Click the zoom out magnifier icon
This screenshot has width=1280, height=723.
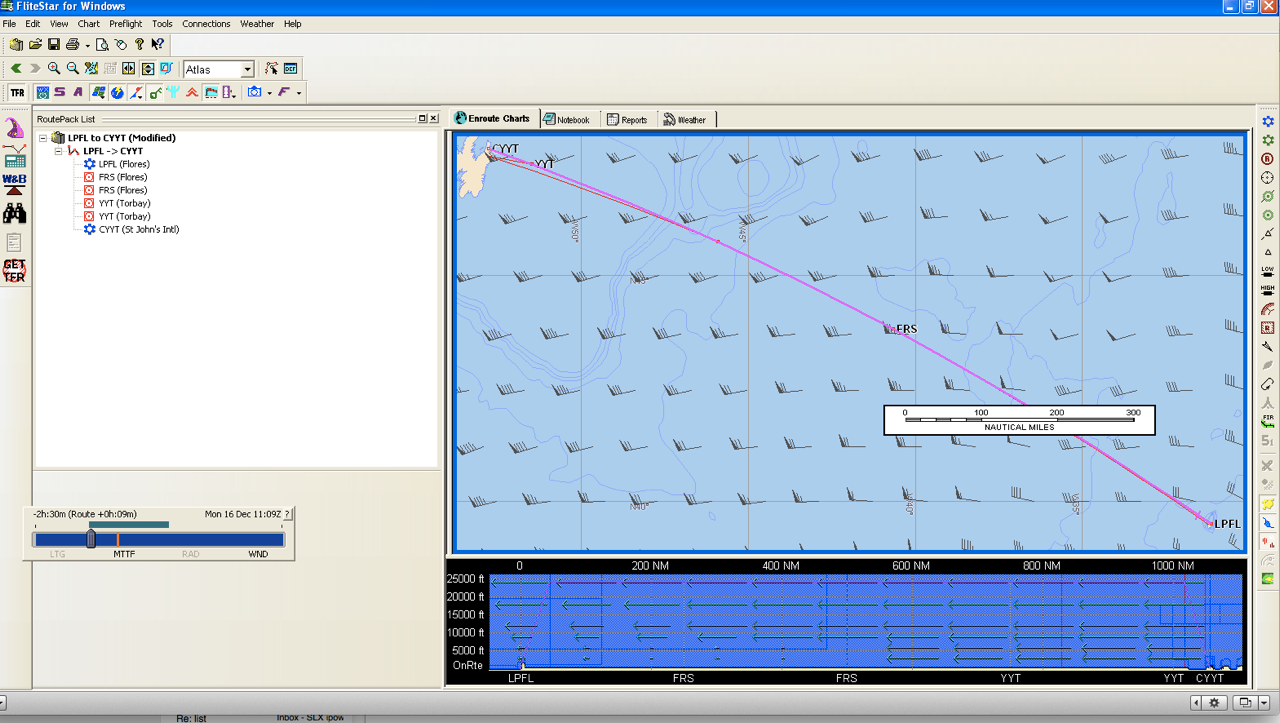[72, 69]
